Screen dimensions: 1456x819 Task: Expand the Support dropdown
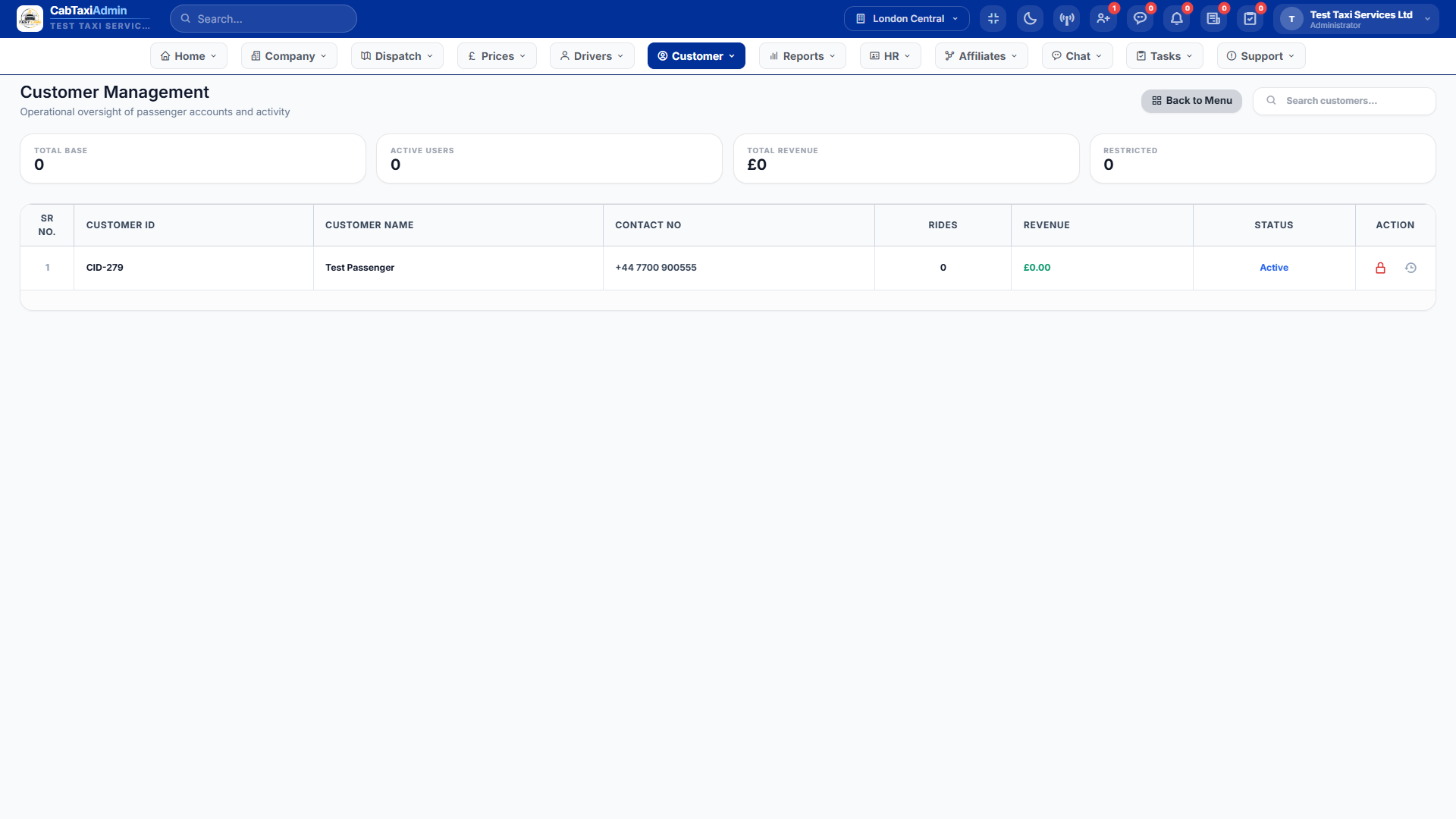[x=1261, y=56]
